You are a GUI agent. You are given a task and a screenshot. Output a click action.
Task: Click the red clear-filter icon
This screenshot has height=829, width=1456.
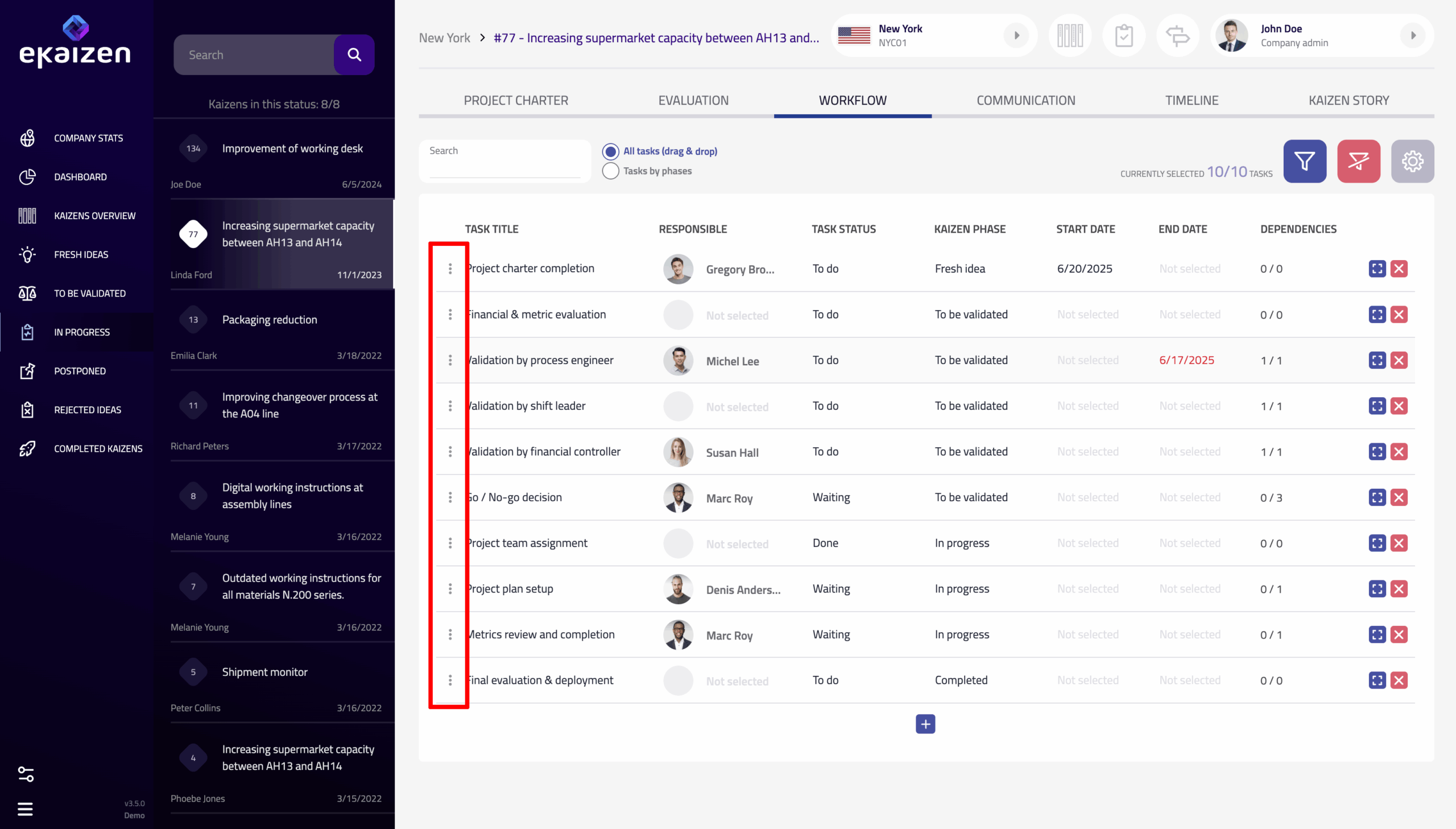tap(1358, 161)
